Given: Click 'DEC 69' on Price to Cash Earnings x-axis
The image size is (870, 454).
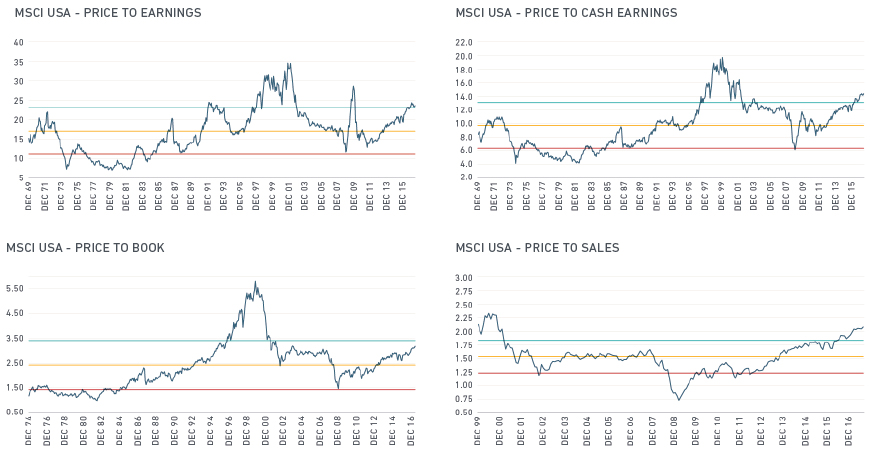Looking at the screenshot, I should (478, 195).
